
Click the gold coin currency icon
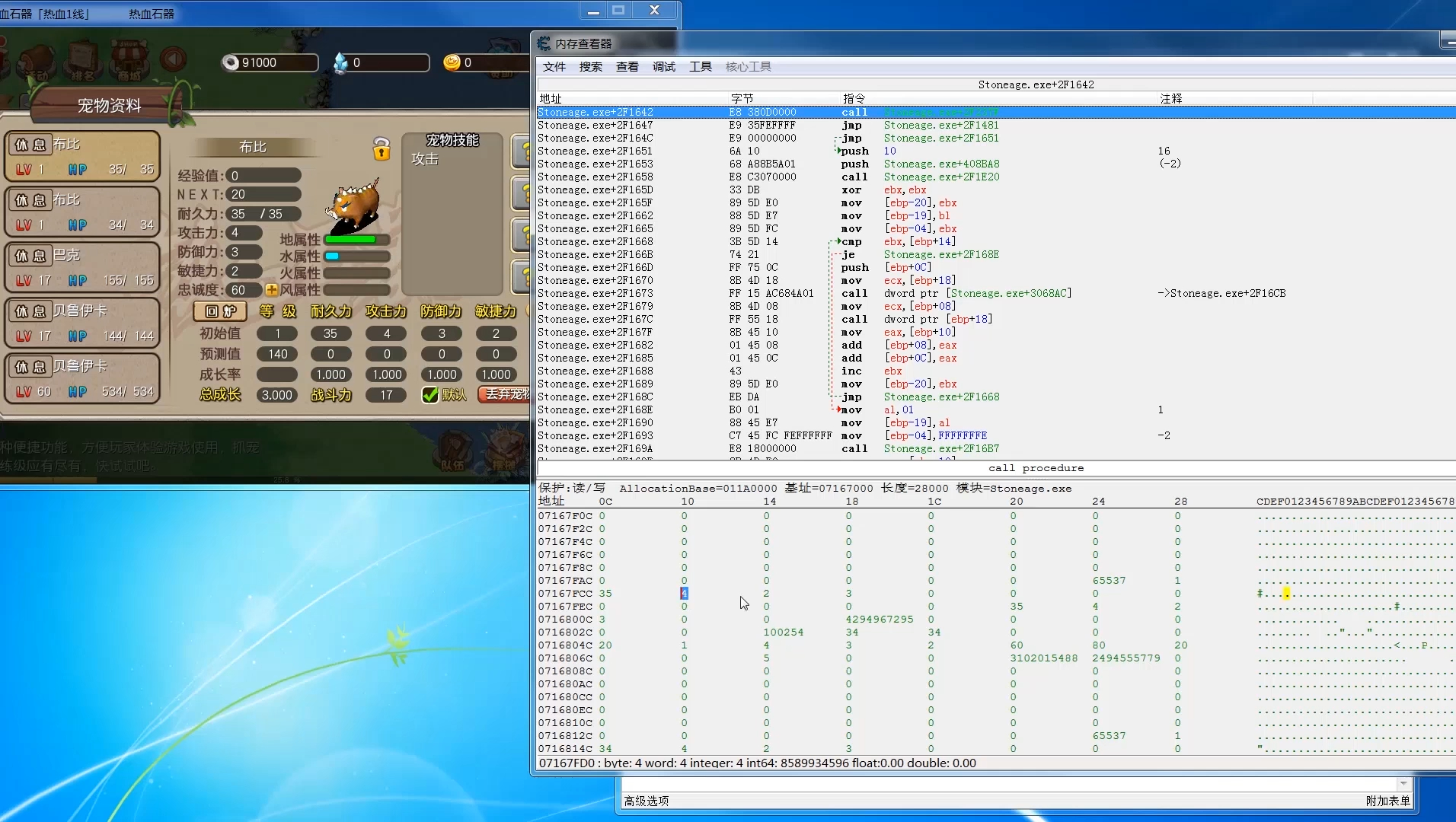pyautogui.click(x=452, y=62)
